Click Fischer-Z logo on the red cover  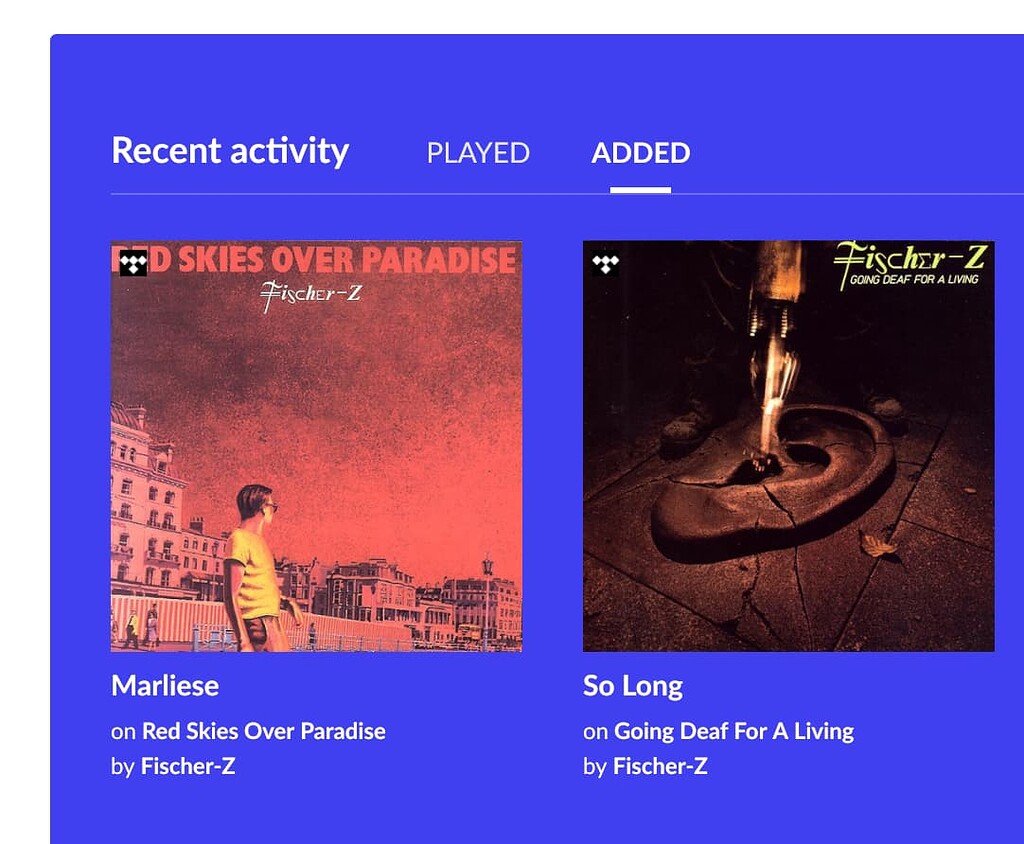(x=311, y=295)
